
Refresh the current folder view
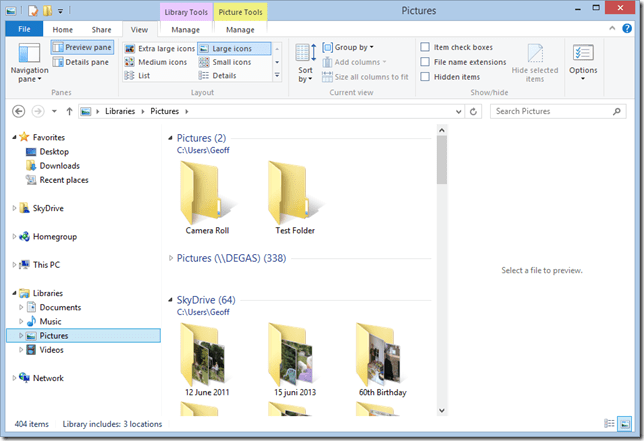[x=473, y=111]
